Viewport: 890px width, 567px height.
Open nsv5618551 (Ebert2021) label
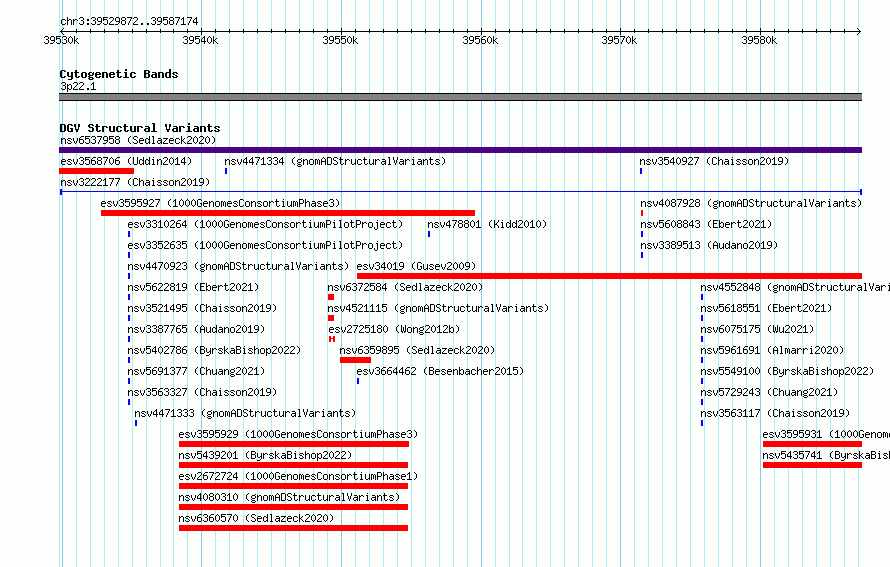pyautogui.click(x=766, y=308)
